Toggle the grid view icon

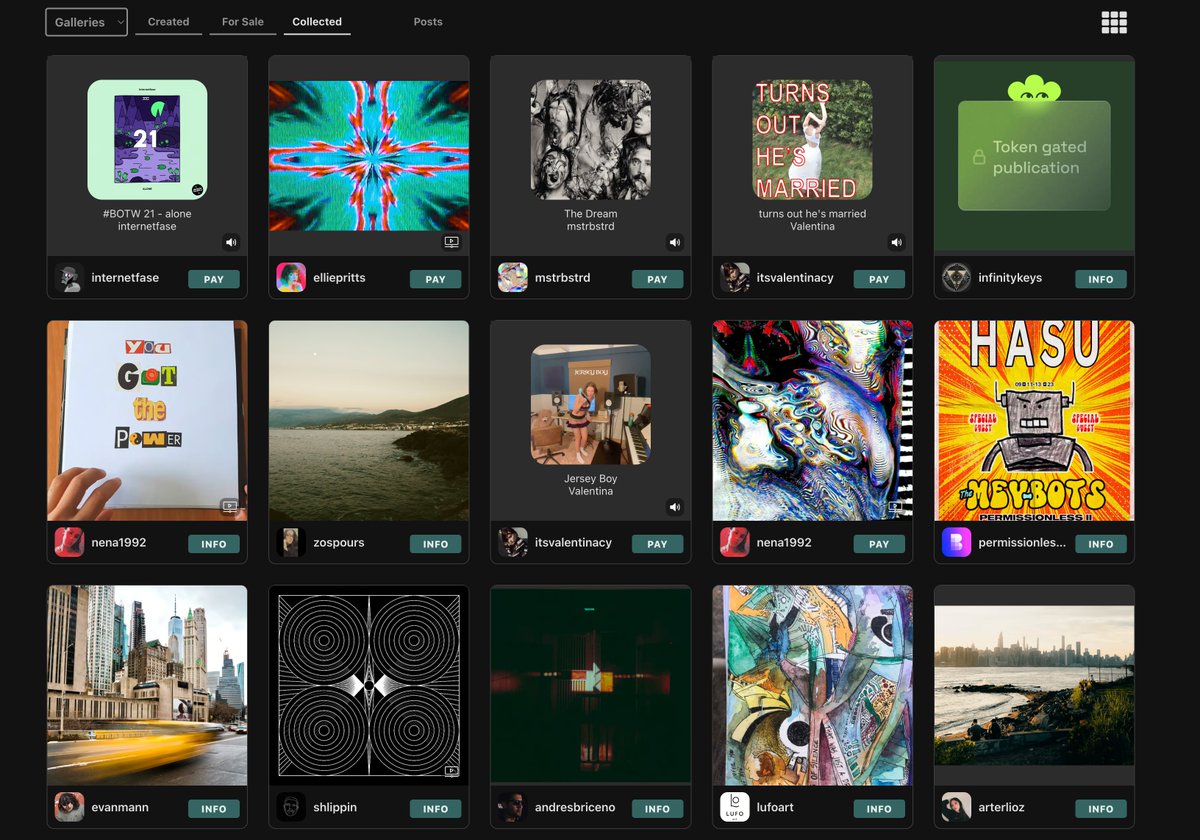coord(1114,22)
